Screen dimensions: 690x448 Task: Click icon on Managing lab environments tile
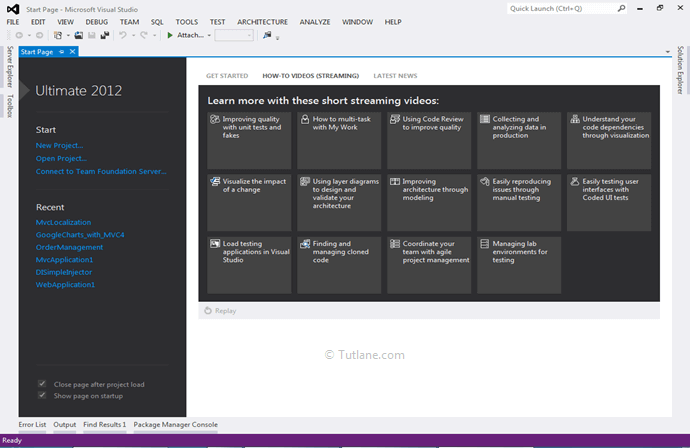coord(484,244)
